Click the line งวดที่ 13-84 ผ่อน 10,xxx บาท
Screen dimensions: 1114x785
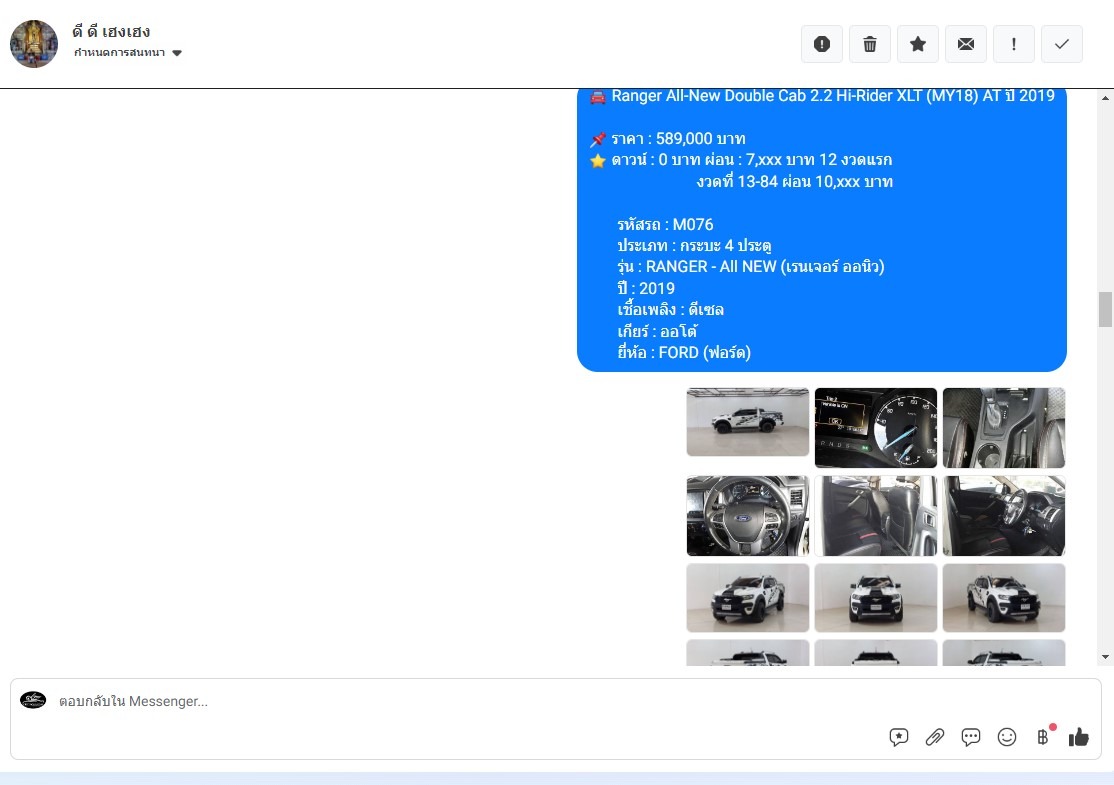pyautogui.click(x=794, y=182)
